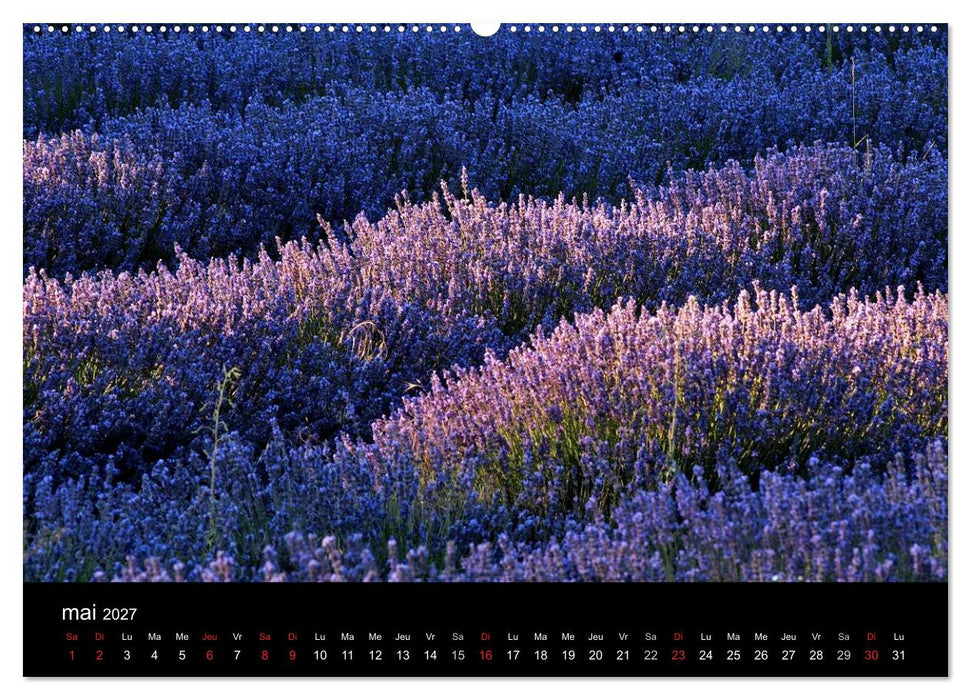Click the red 'Jeu' label above day 6

209,637
